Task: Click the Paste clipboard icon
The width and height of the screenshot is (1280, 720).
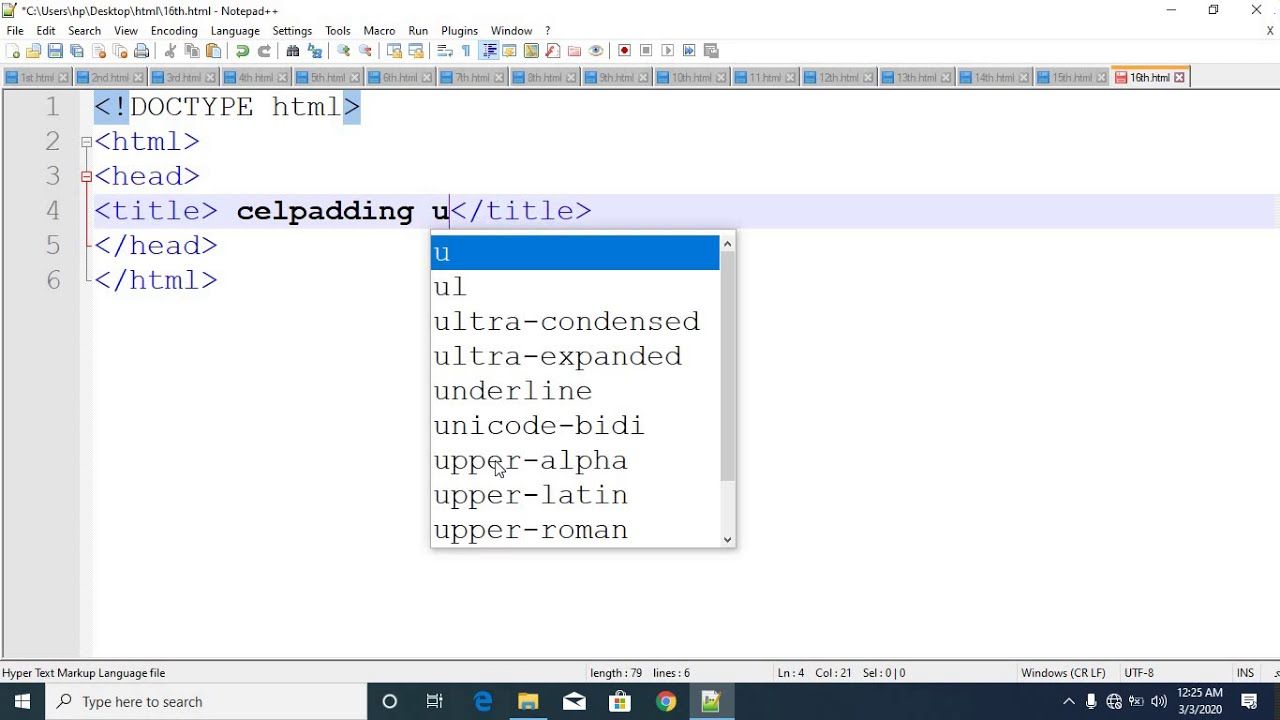Action: (213, 51)
